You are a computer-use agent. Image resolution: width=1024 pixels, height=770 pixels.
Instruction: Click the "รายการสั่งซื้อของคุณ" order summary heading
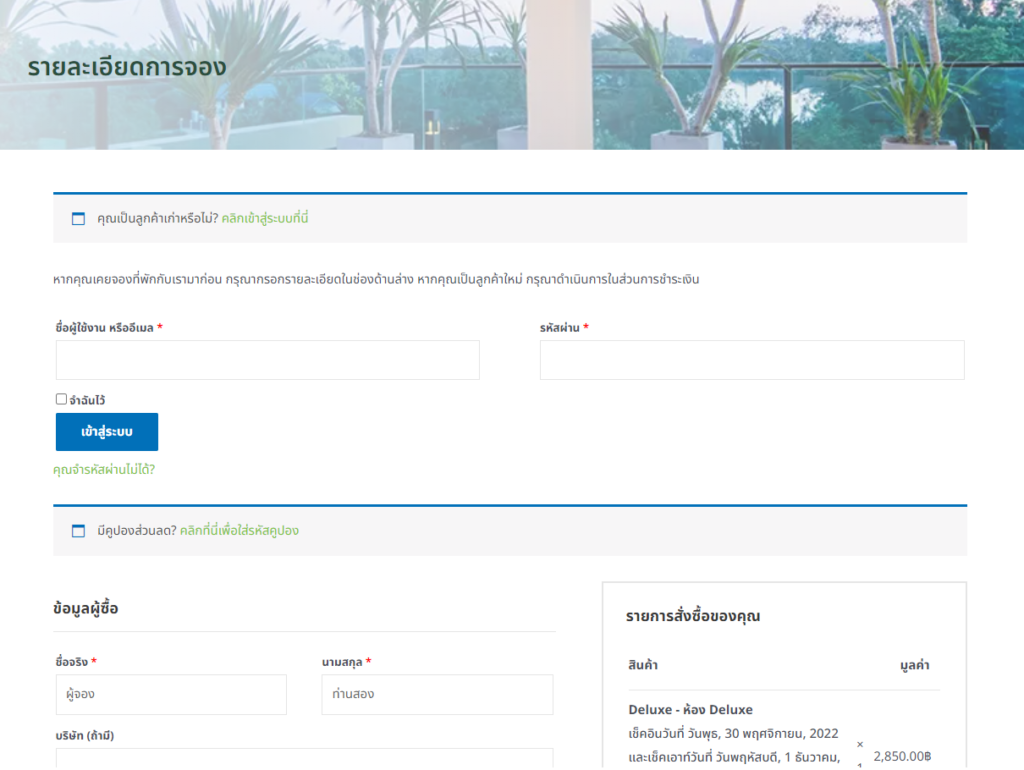(x=693, y=616)
